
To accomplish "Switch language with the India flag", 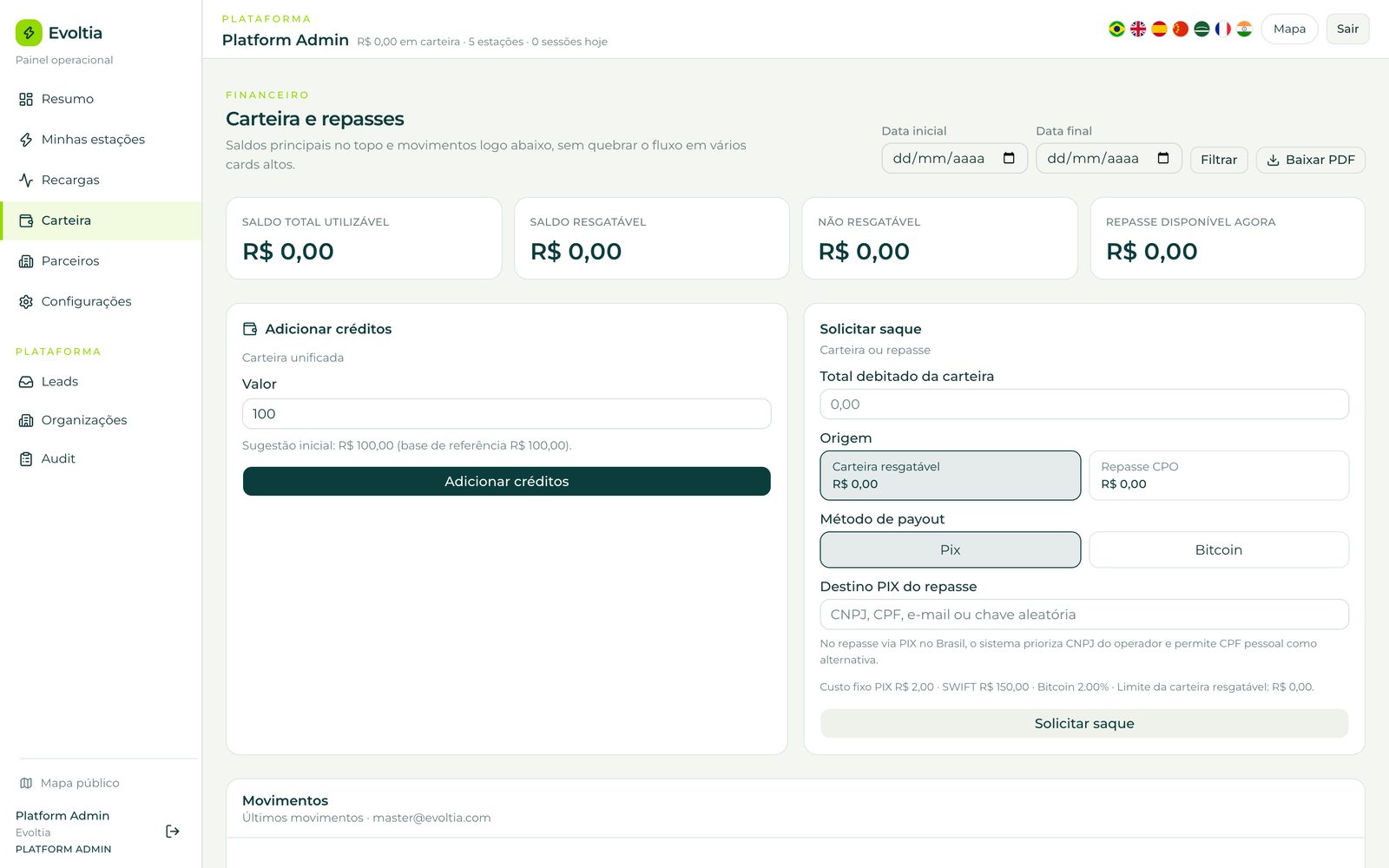I will coord(1244,29).
